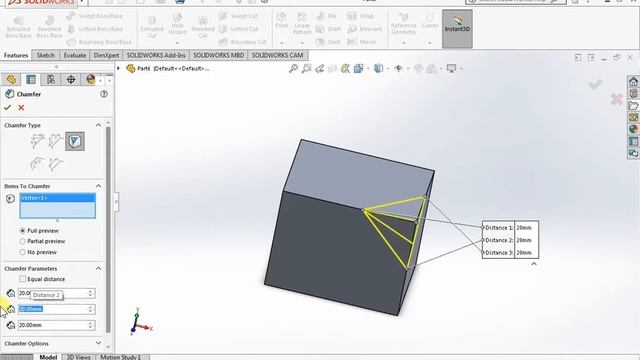
Task: Click the Vertex<1> selection entry
Action: click(58, 198)
